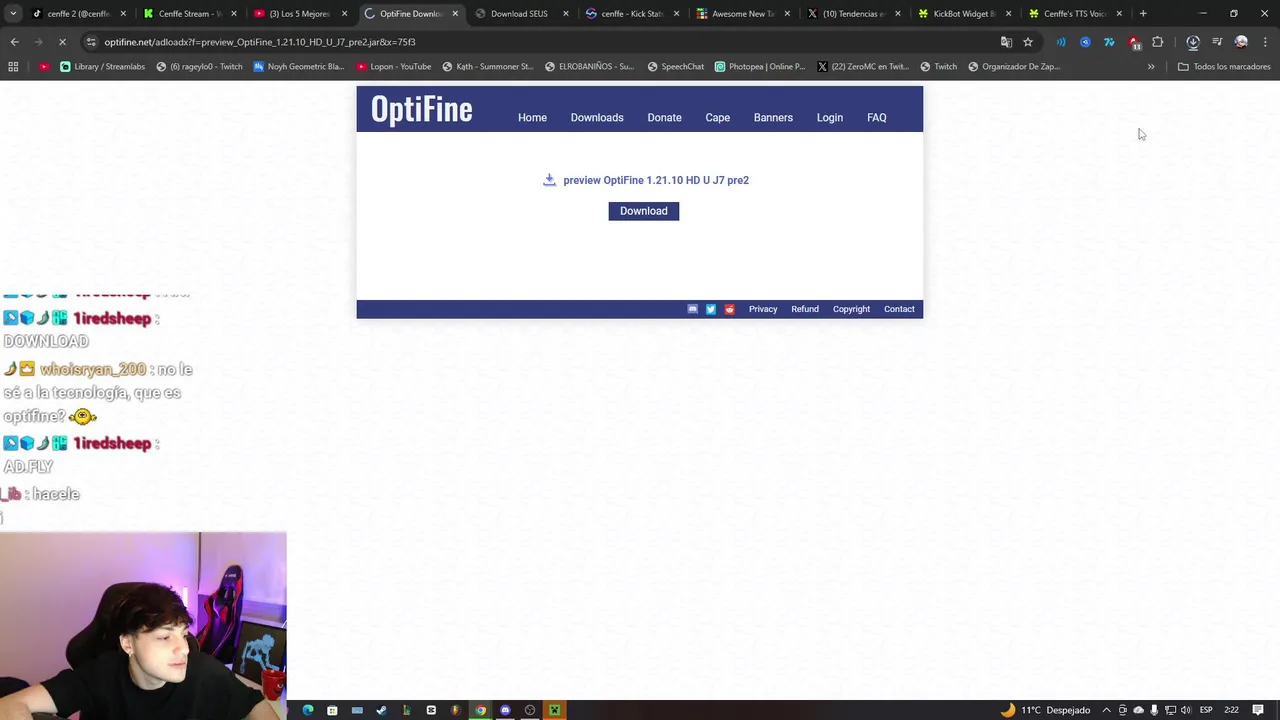Screen dimensions: 1280x720
Task: Click the blue Download button
Action: [x=643, y=211]
